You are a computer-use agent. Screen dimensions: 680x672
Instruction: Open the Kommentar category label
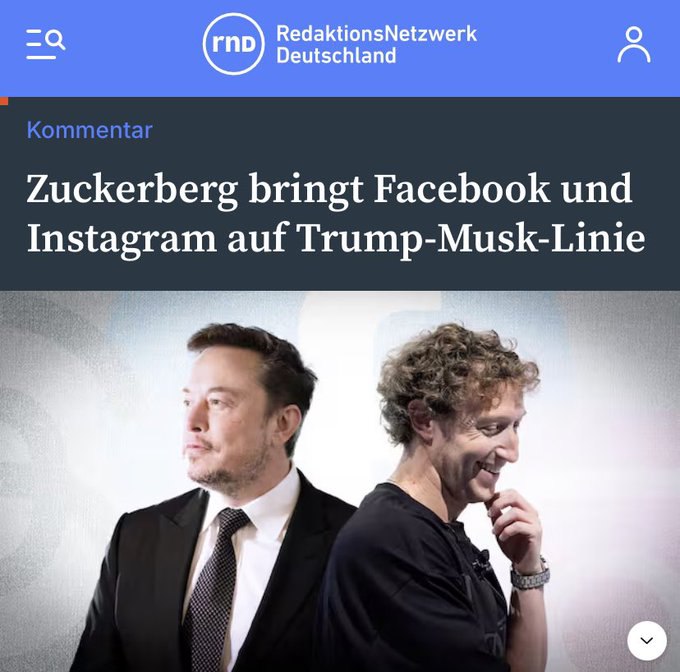pyautogui.click(x=89, y=130)
